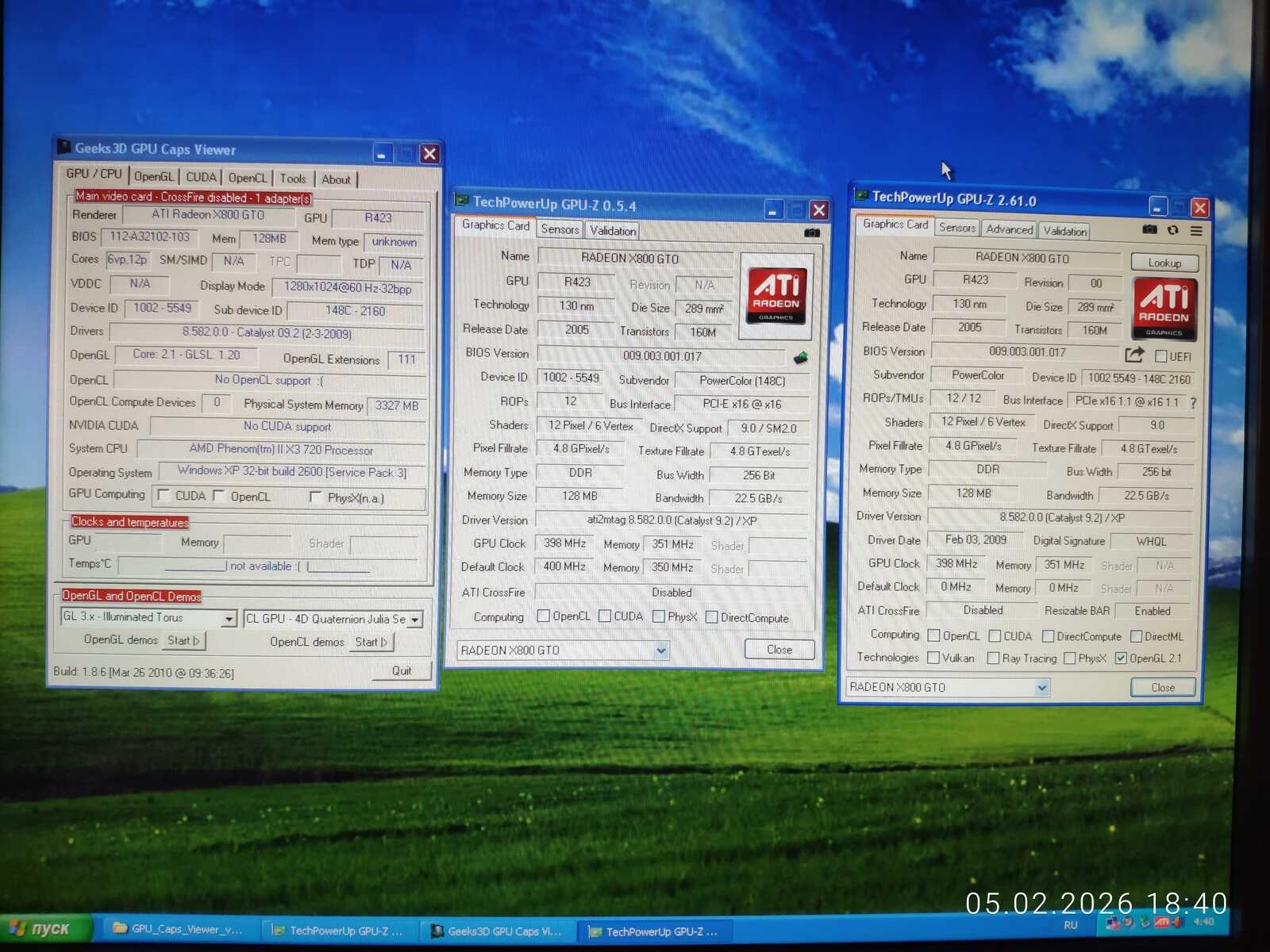The height and width of the screenshot is (952, 1270).
Task: Toggle the OpenCL checkbox in GPU Caps Viewer
Action: (x=219, y=496)
